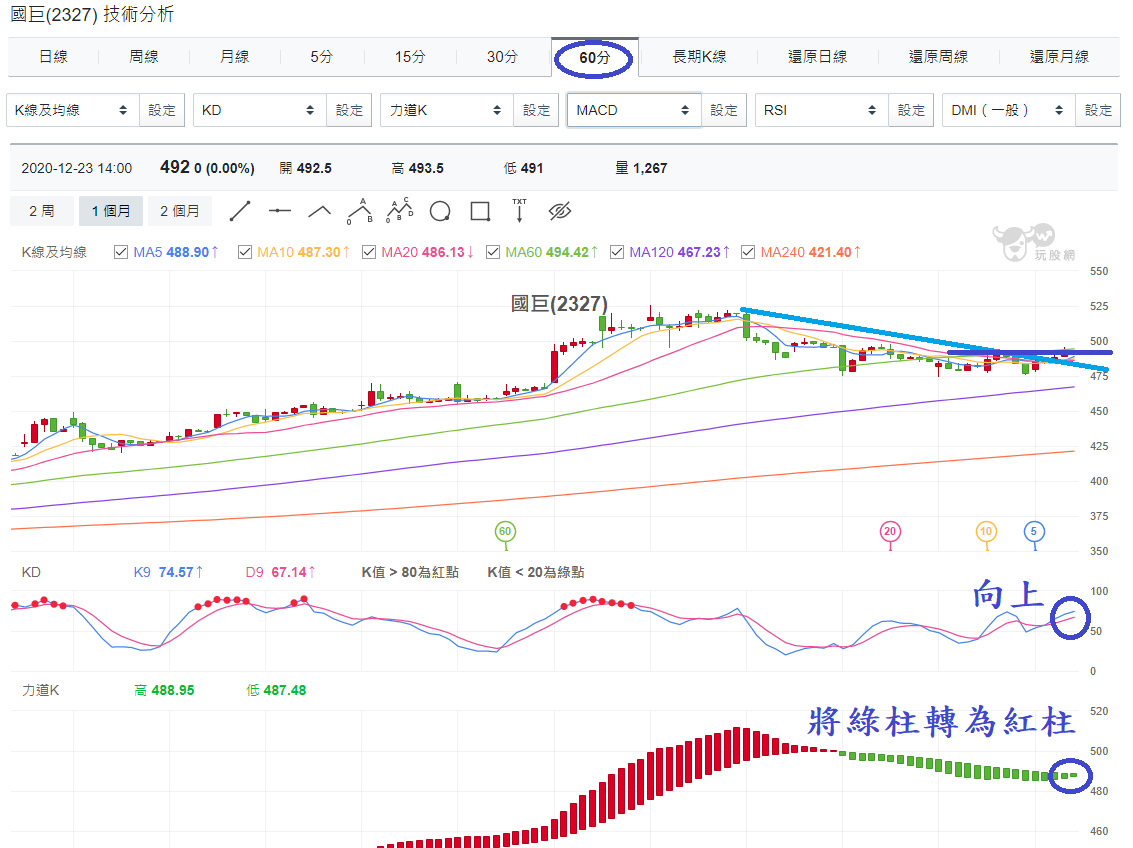Toggle the MA60 moving average checkbox
This screenshot has width=1133, height=848.
[x=493, y=252]
